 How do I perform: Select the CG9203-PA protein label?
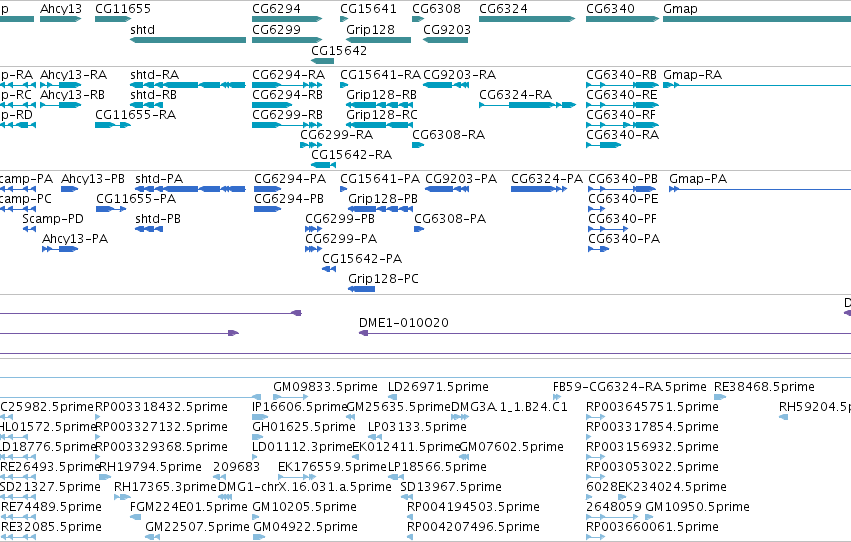pyautogui.click(x=461, y=179)
